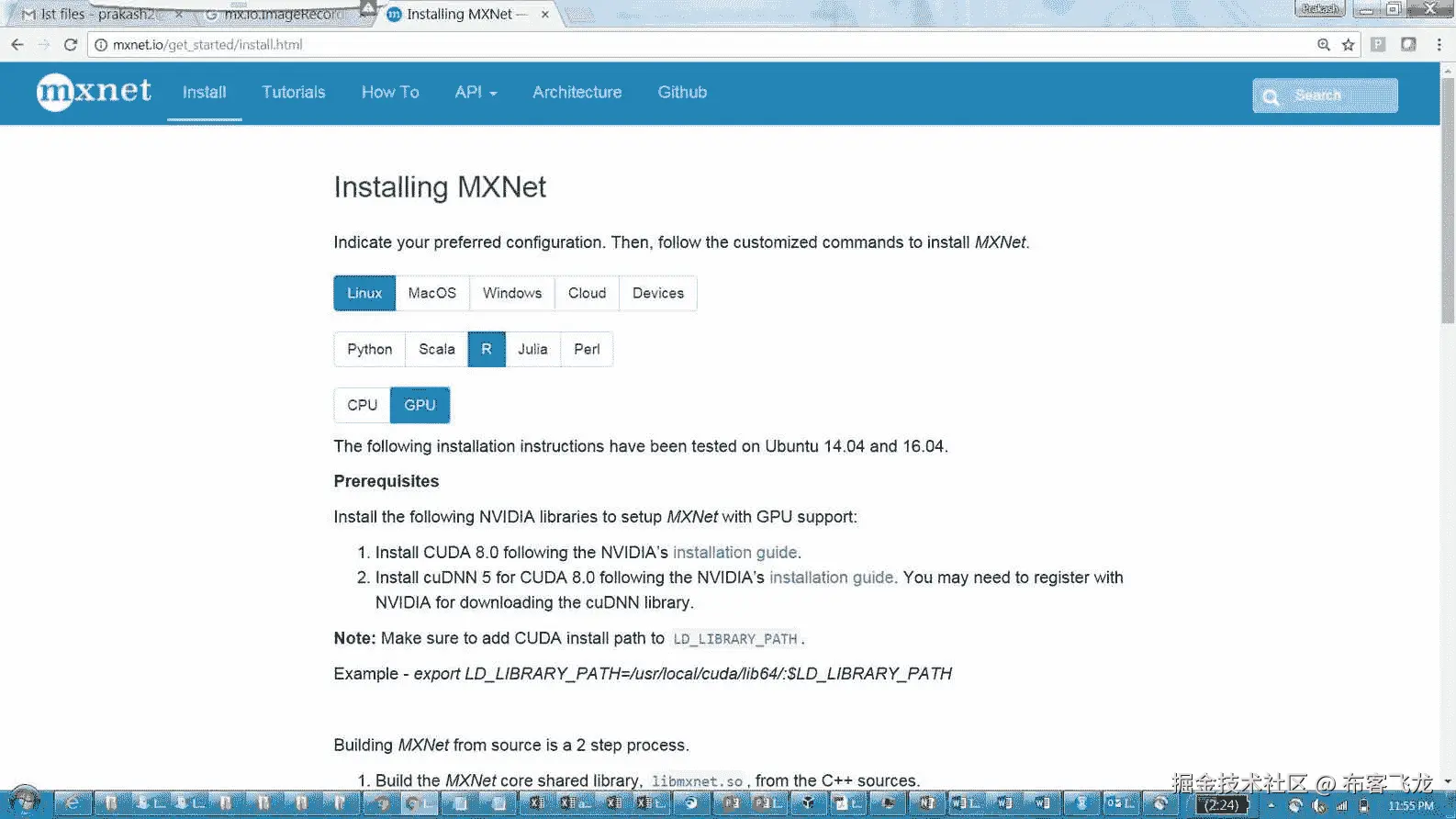Open the Architecture nav item

(577, 92)
